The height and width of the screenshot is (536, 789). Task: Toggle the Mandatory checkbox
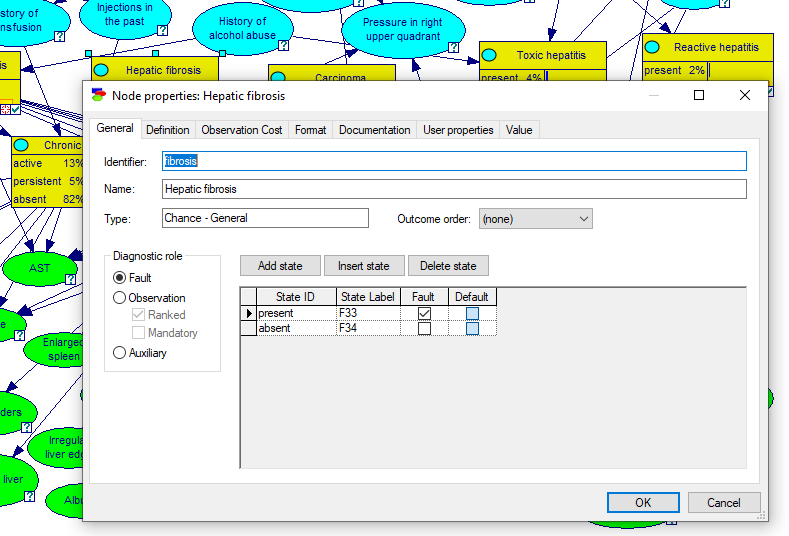(x=165, y=333)
